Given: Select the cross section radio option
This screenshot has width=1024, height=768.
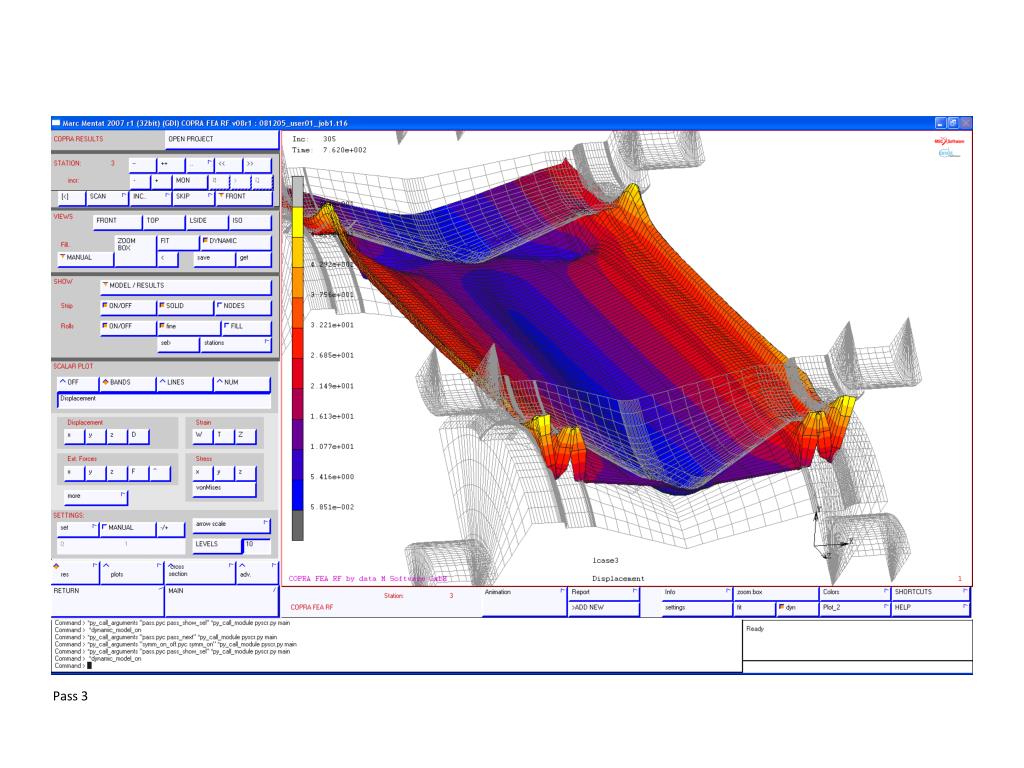Looking at the screenshot, I should [200, 572].
